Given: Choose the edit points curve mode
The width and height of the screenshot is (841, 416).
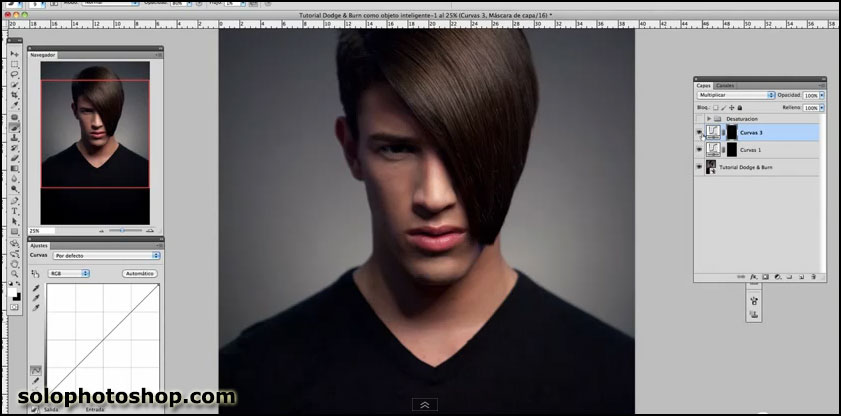Looking at the screenshot, I should point(36,370).
